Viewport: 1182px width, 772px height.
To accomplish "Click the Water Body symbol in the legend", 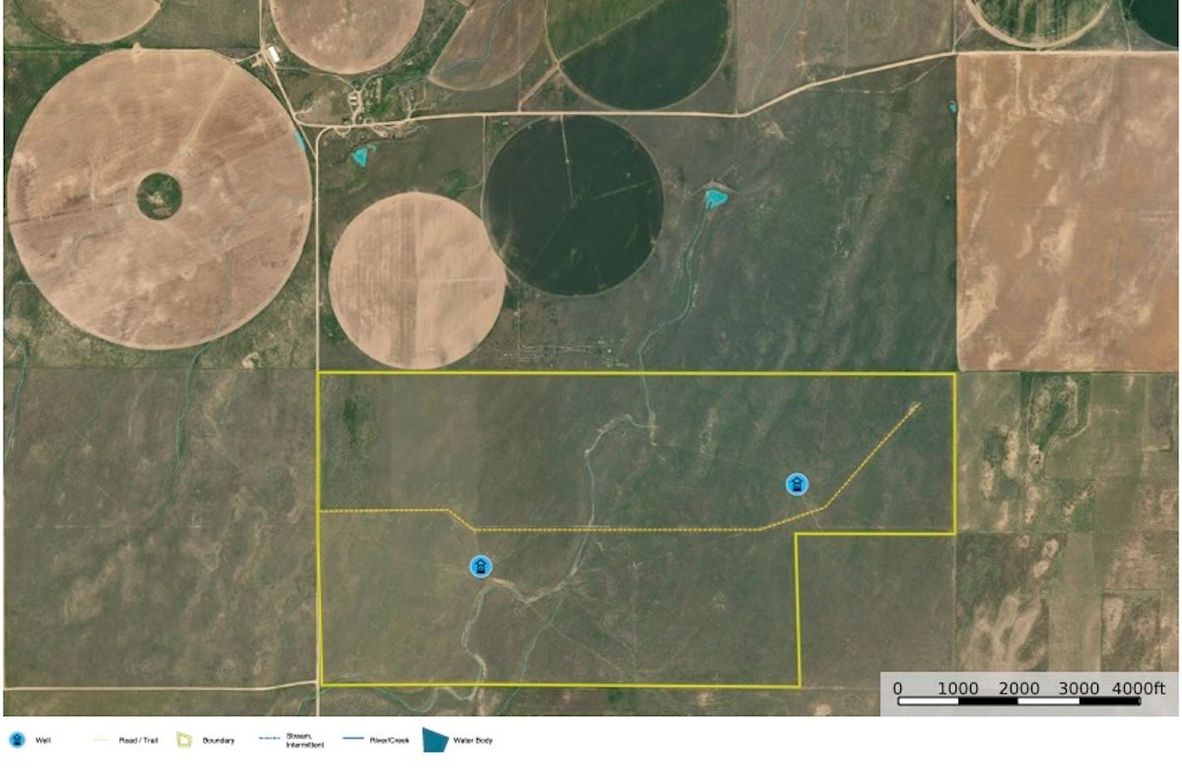I will [435, 740].
